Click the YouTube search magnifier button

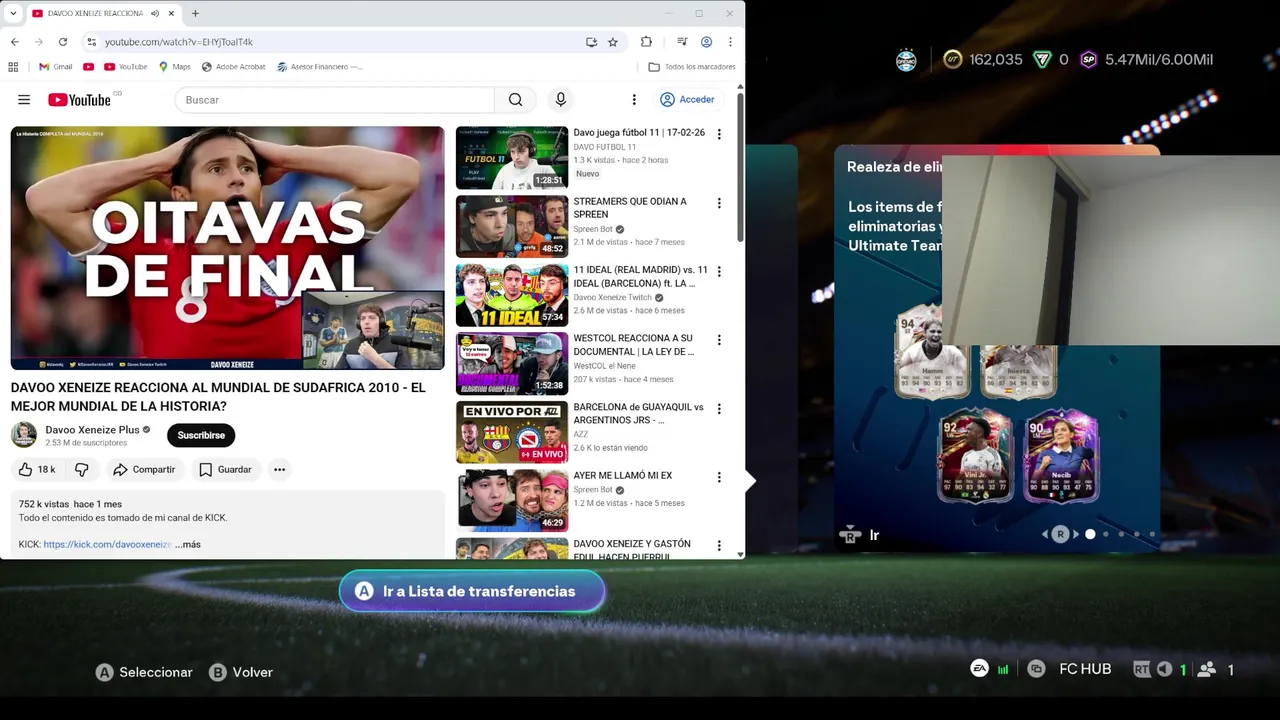[x=515, y=100]
